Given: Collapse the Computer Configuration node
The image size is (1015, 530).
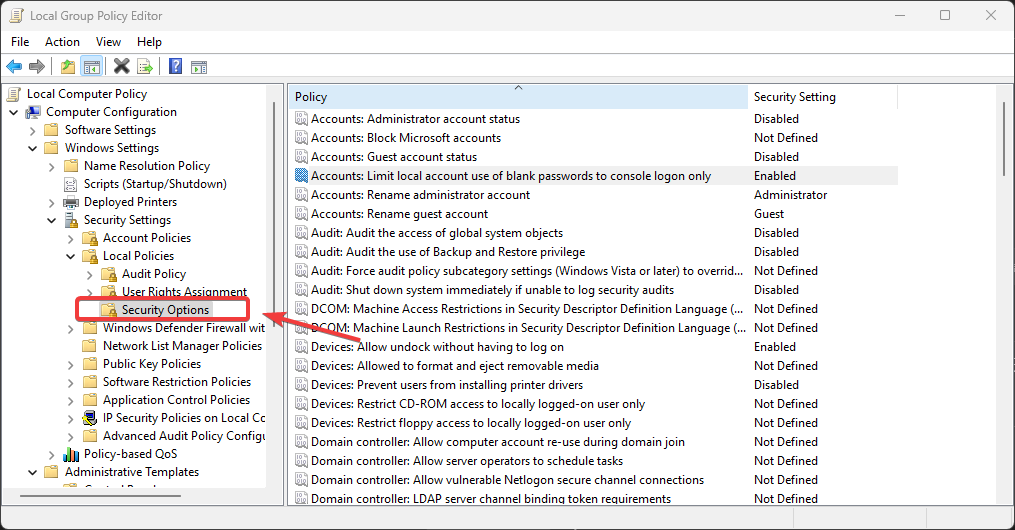Looking at the screenshot, I should [x=13, y=112].
